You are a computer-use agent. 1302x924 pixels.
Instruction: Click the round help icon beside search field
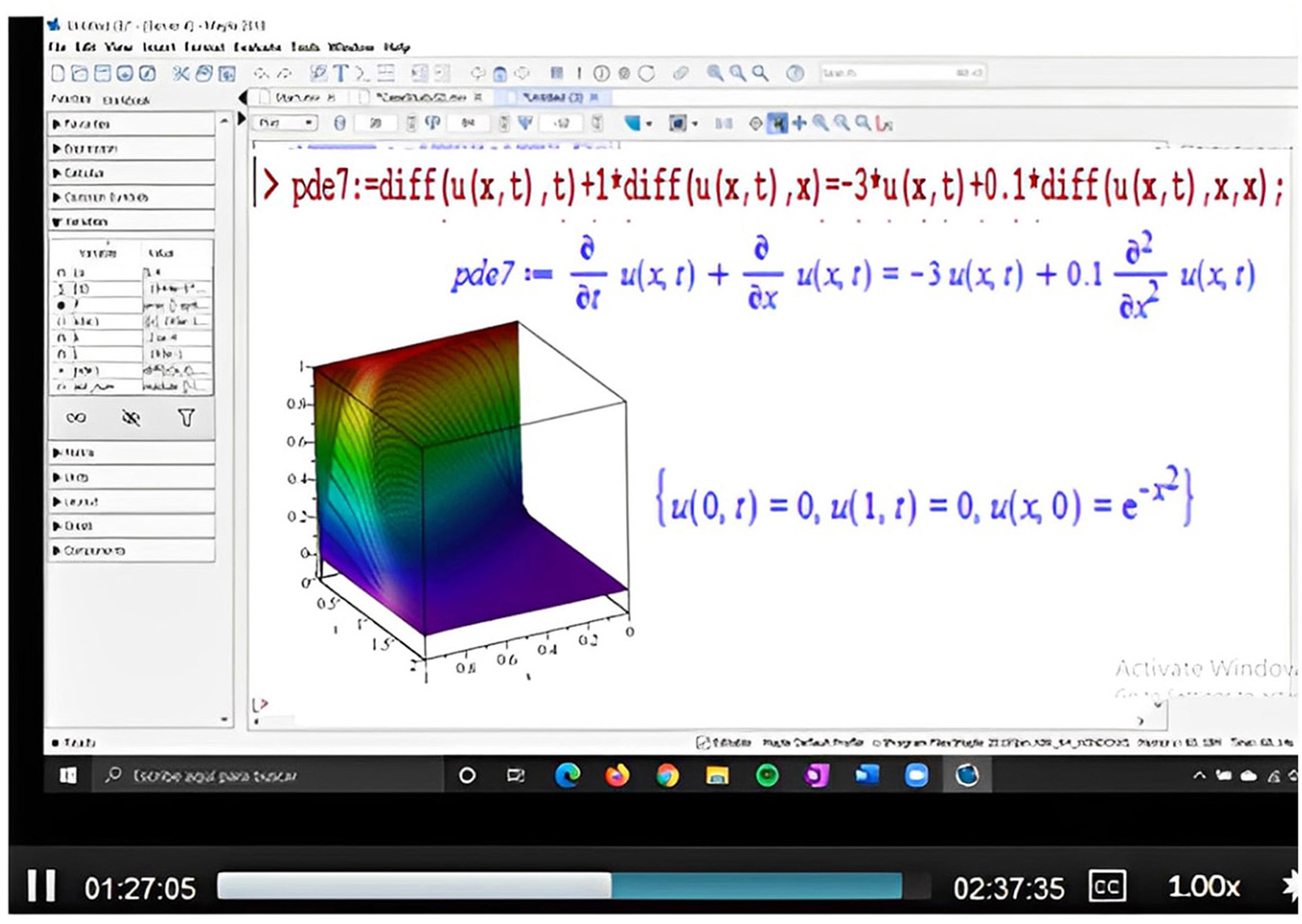pyautogui.click(x=794, y=73)
